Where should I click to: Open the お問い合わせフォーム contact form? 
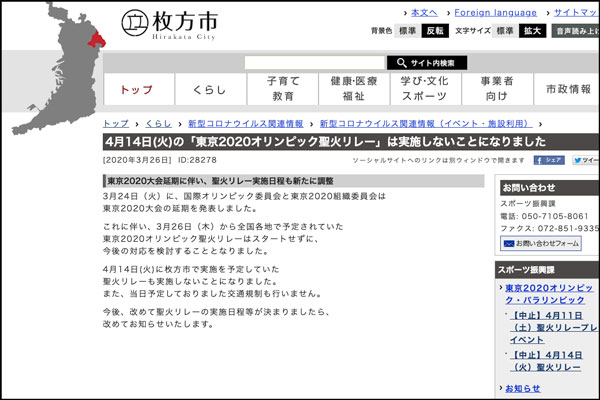click(541, 243)
